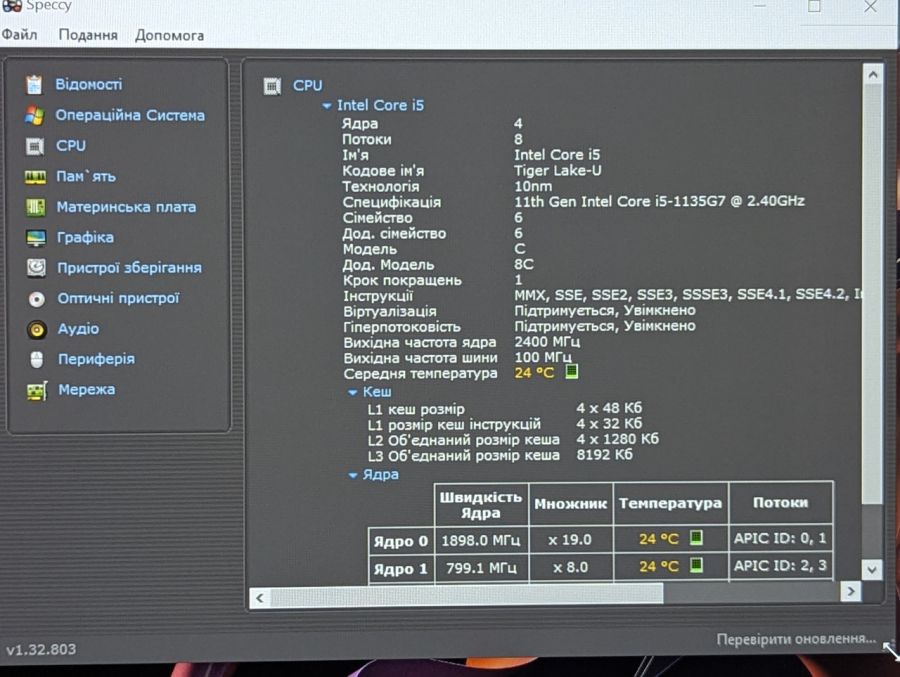Click the Ядро 1 row label
Viewport: 900px width, 677px height.
(401, 569)
